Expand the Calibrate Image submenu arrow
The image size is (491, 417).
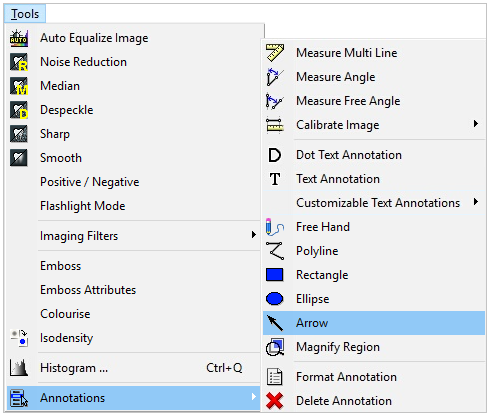[476, 124]
